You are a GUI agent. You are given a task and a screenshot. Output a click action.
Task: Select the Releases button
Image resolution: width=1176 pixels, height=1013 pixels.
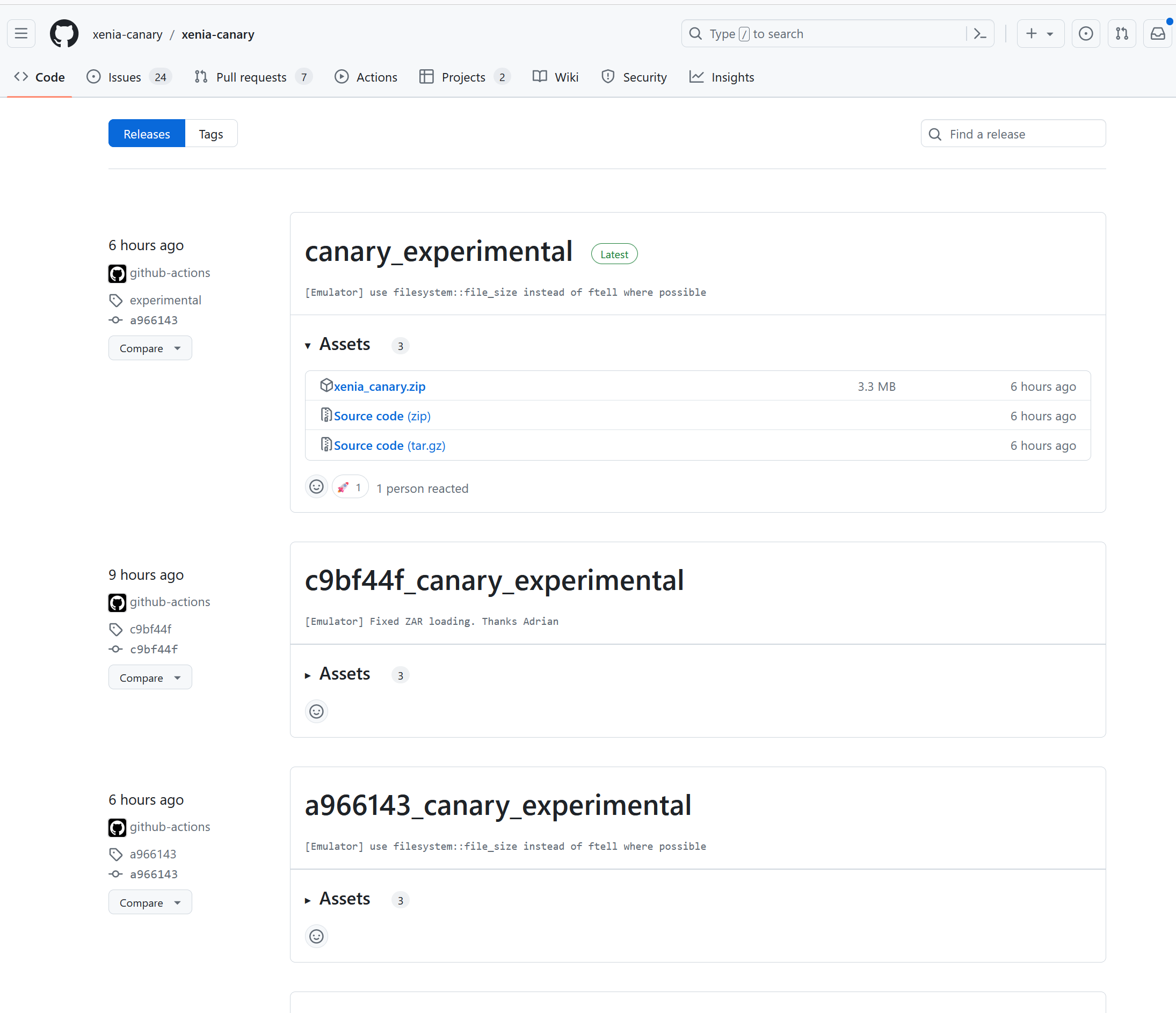[x=147, y=134]
